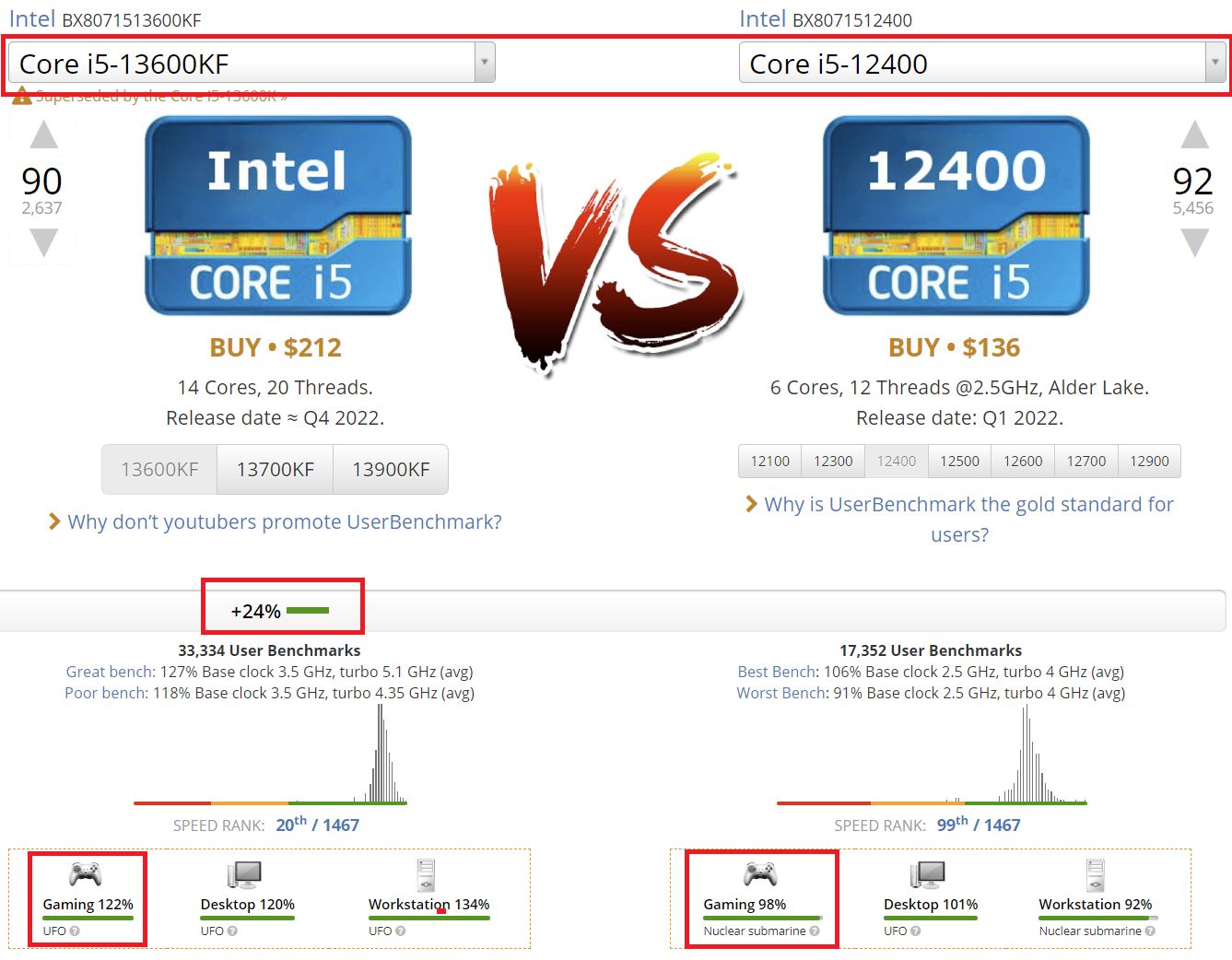
Task: Click the Intel Core i5 chip image
Action: pos(277,216)
